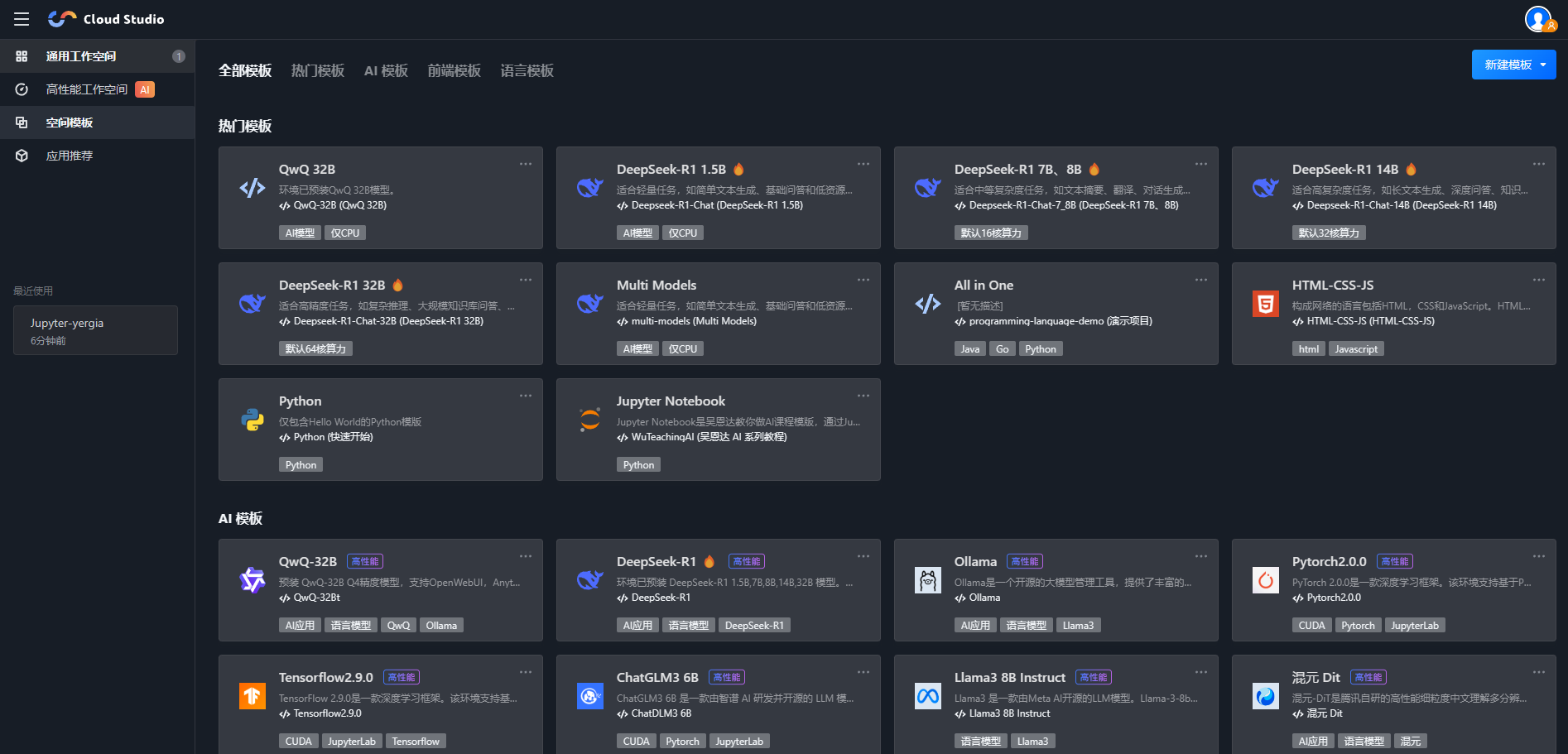Click the DeepSeek-R1 7B、8B whale icon

(x=928, y=188)
